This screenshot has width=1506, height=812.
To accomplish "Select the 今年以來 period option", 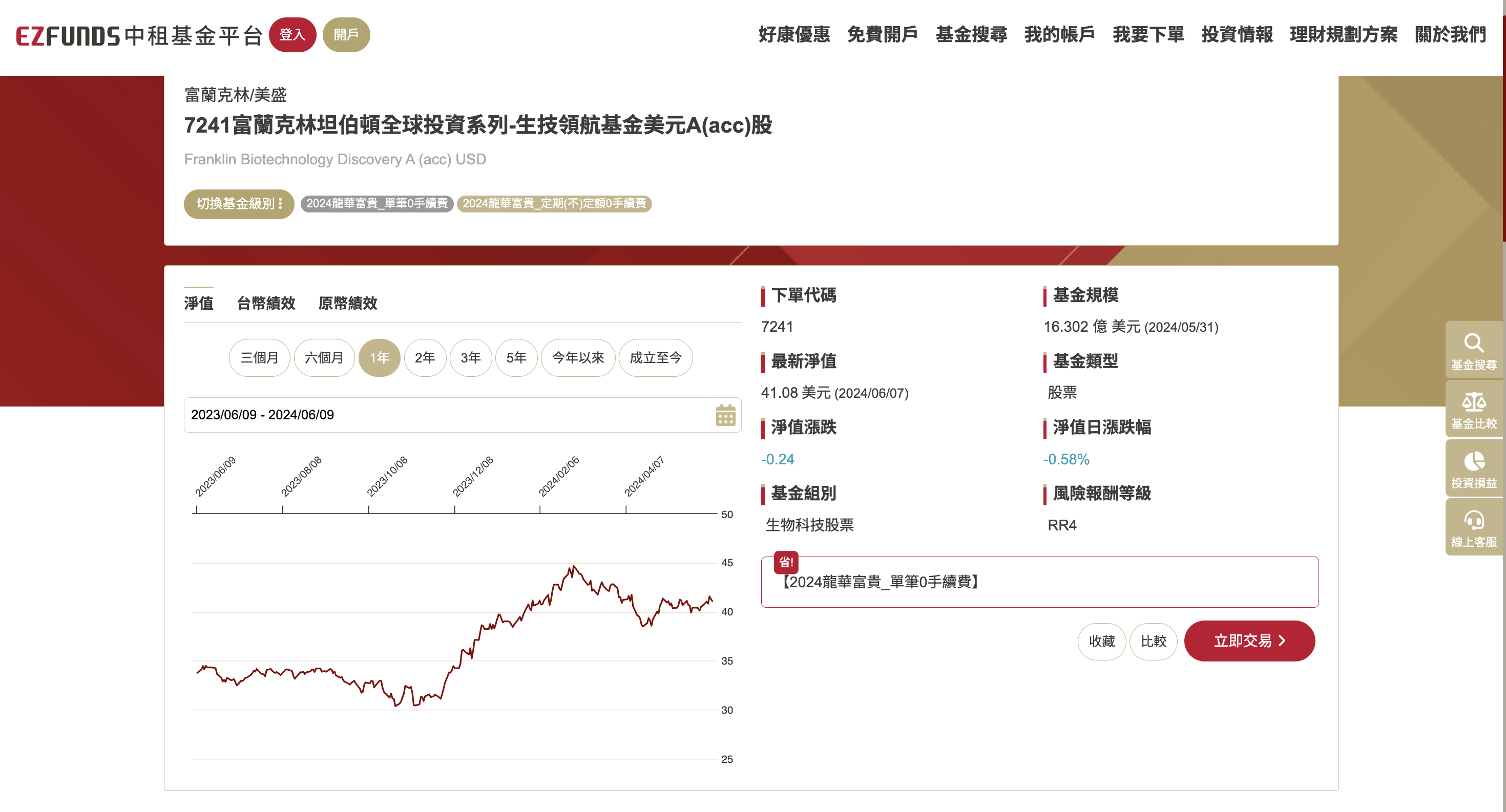I will point(578,358).
